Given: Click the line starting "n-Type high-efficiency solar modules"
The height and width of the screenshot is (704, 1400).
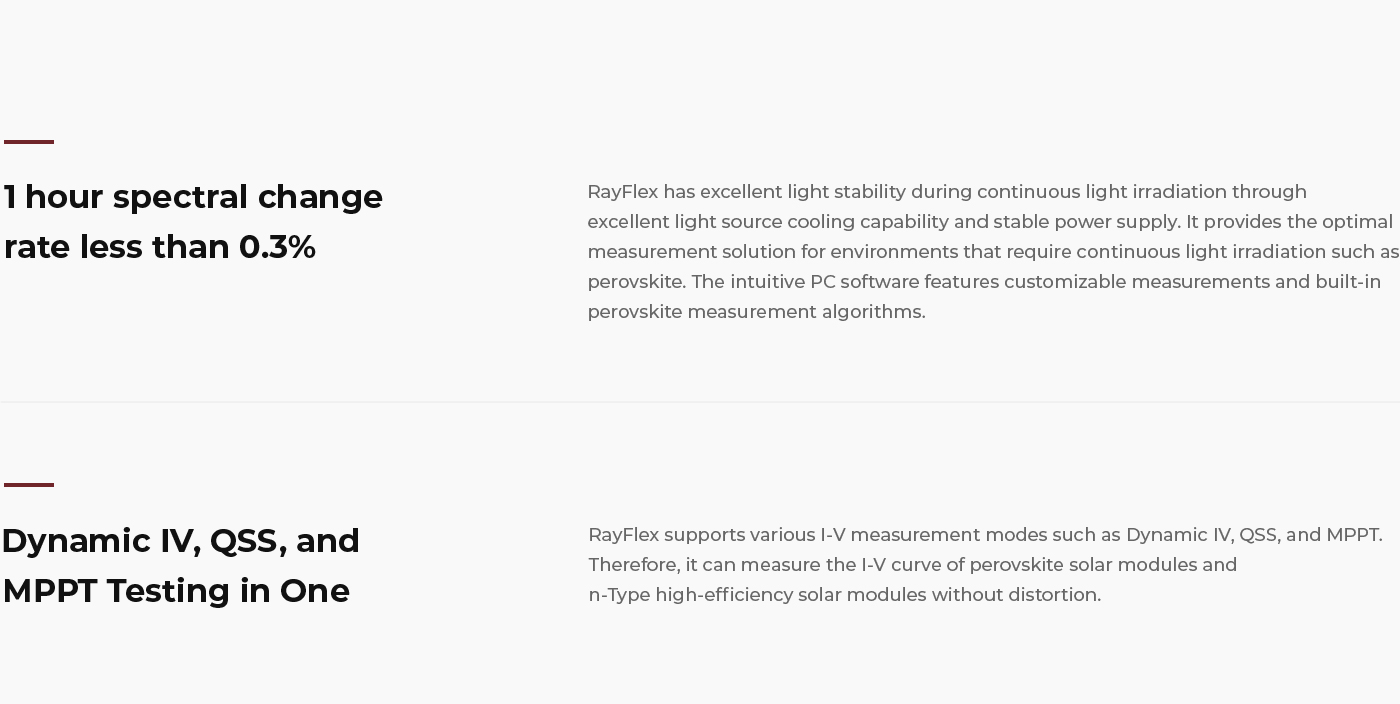Looking at the screenshot, I should point(844,595).
